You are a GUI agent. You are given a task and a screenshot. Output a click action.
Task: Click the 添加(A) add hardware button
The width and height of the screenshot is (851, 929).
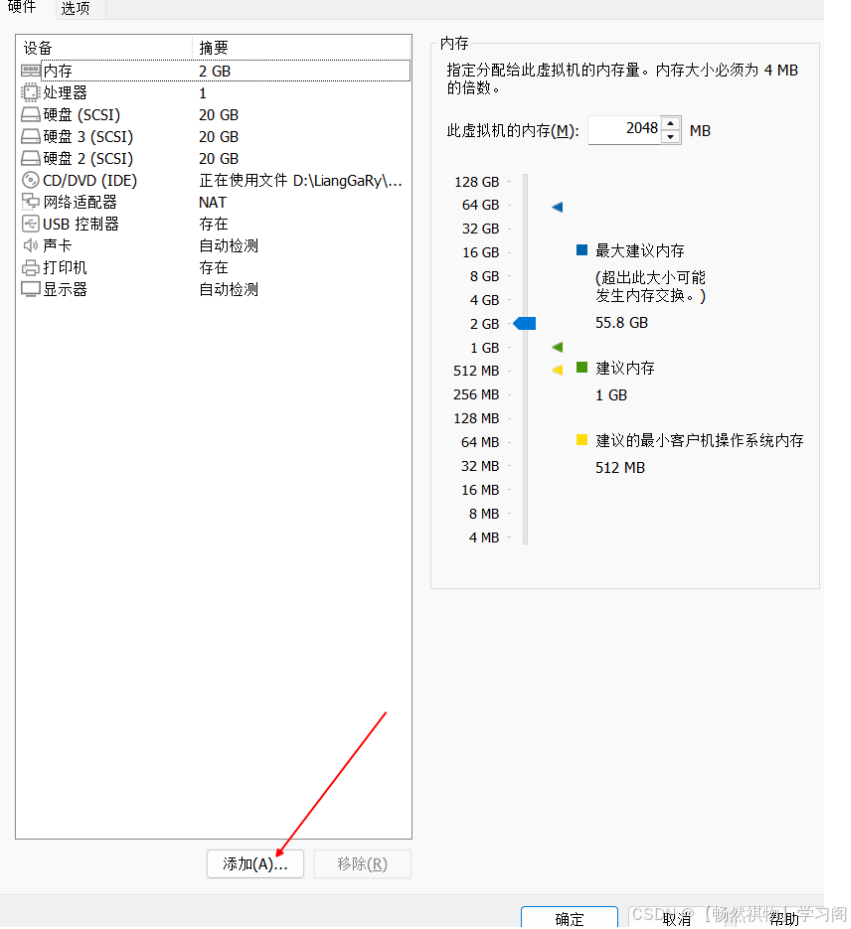[254, 863]
